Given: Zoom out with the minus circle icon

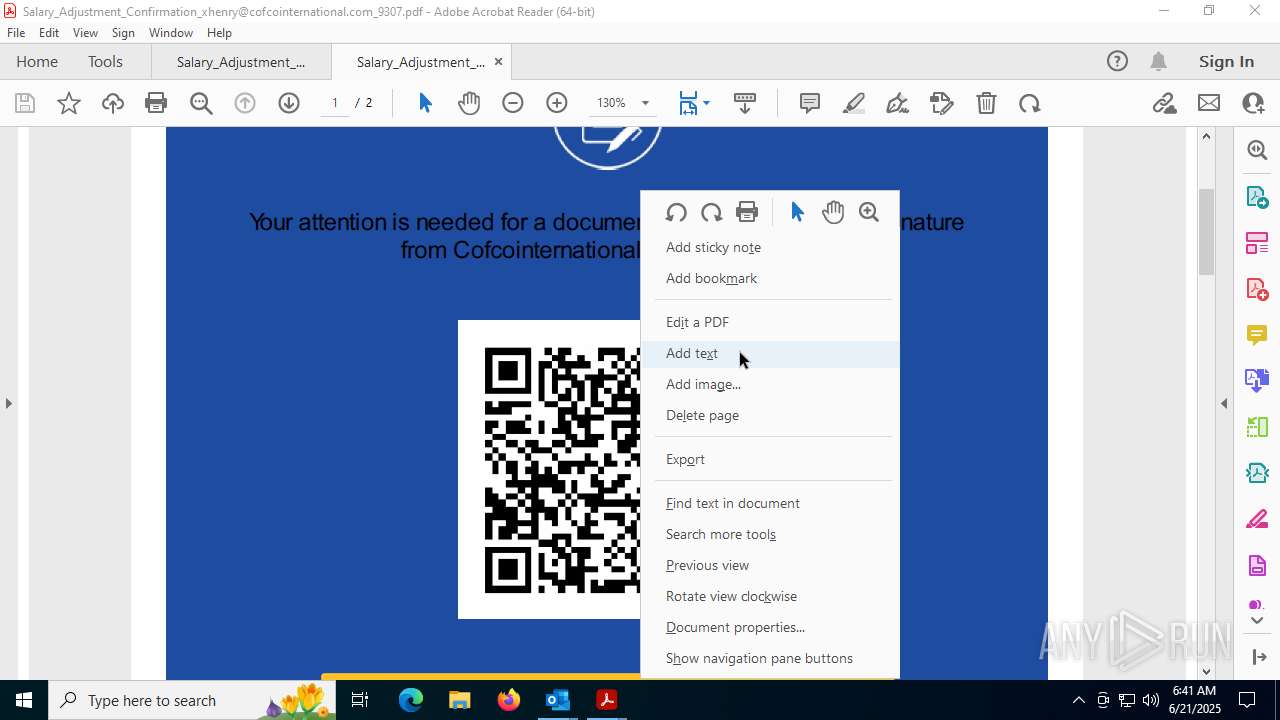Looking at the screenshot, I should (x=513, y=103).
